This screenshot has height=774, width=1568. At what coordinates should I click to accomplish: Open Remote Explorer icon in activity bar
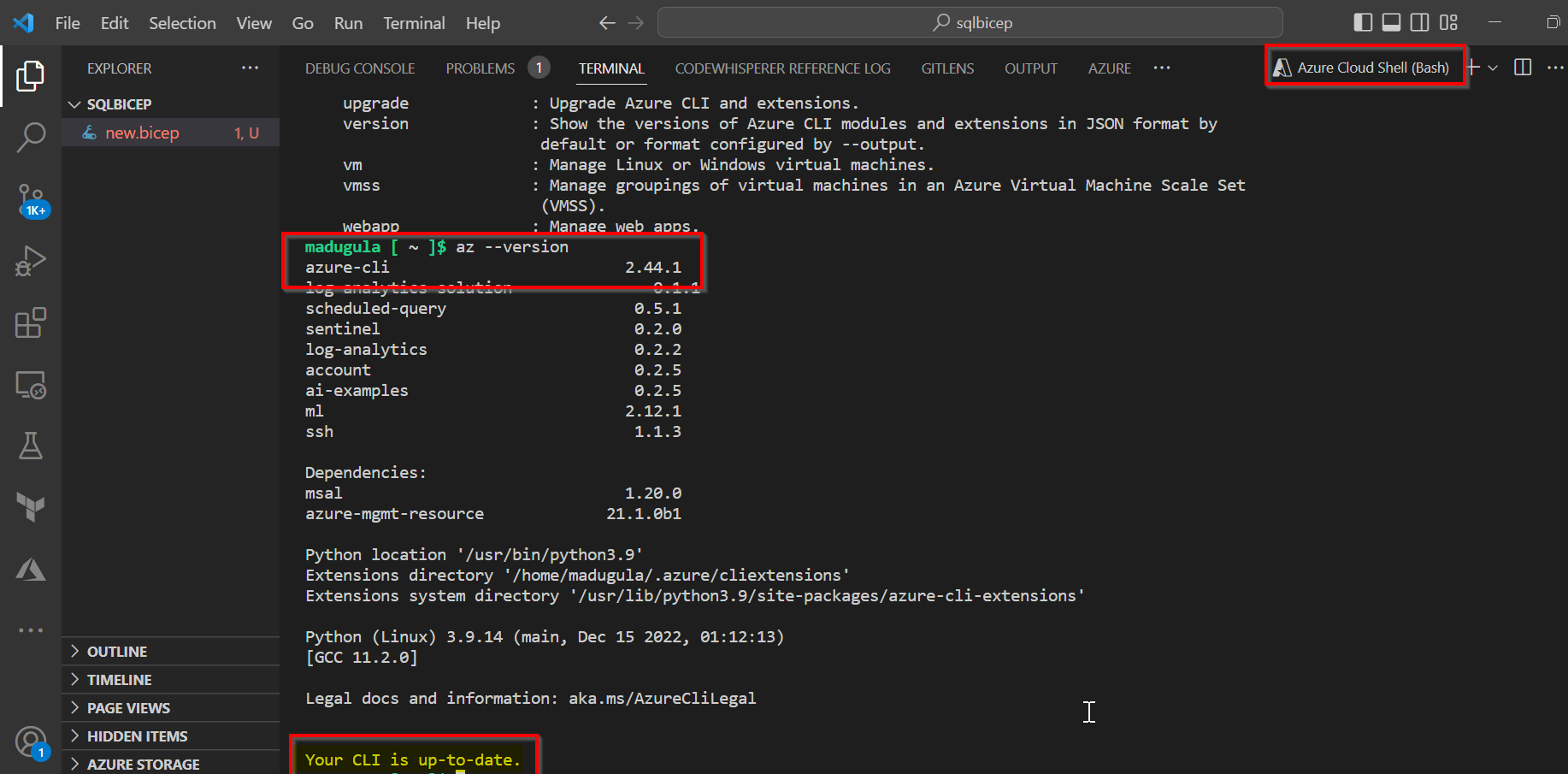(31, 385)
